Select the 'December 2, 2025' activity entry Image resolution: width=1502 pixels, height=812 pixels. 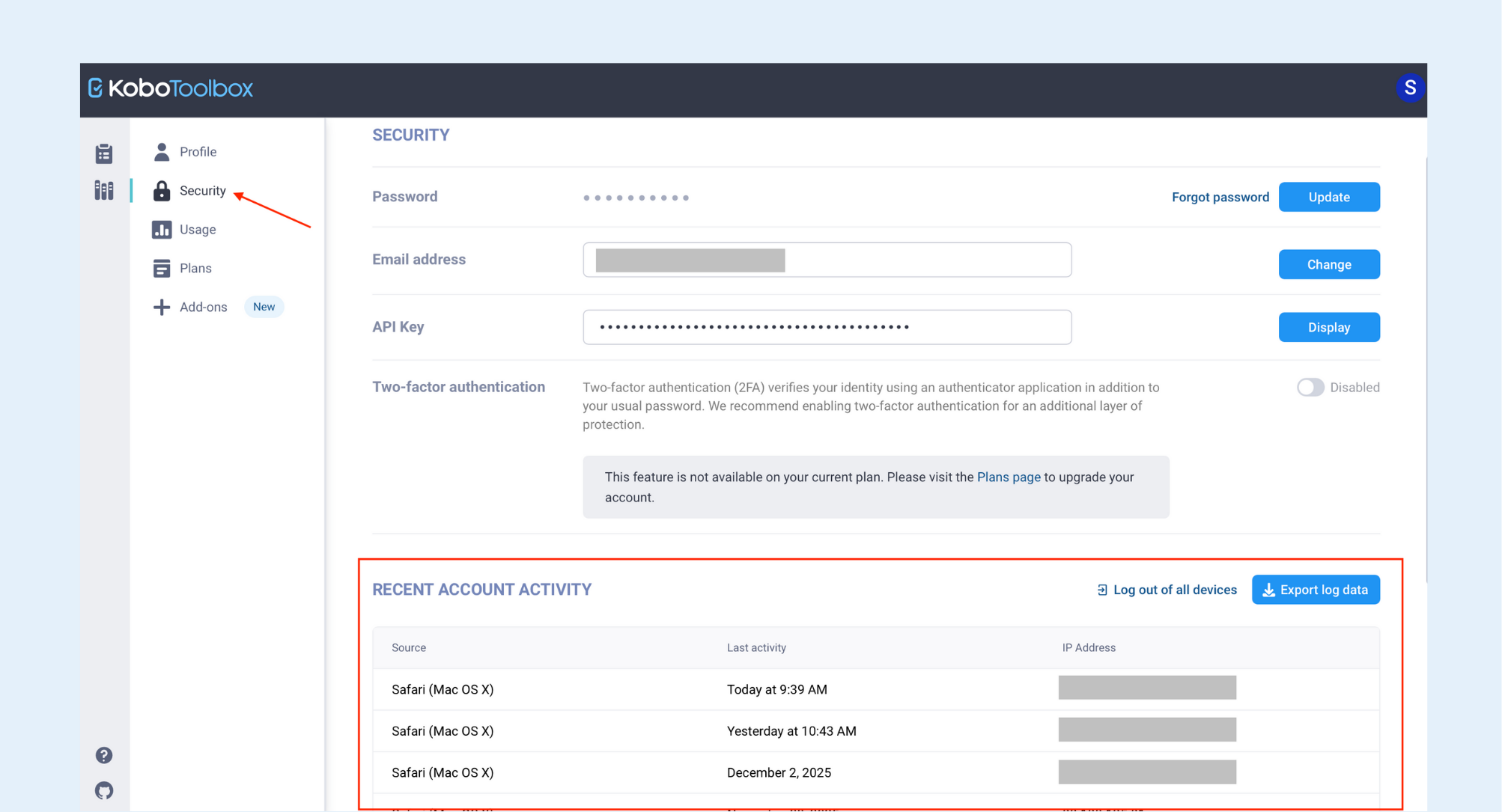click(876, 772)
